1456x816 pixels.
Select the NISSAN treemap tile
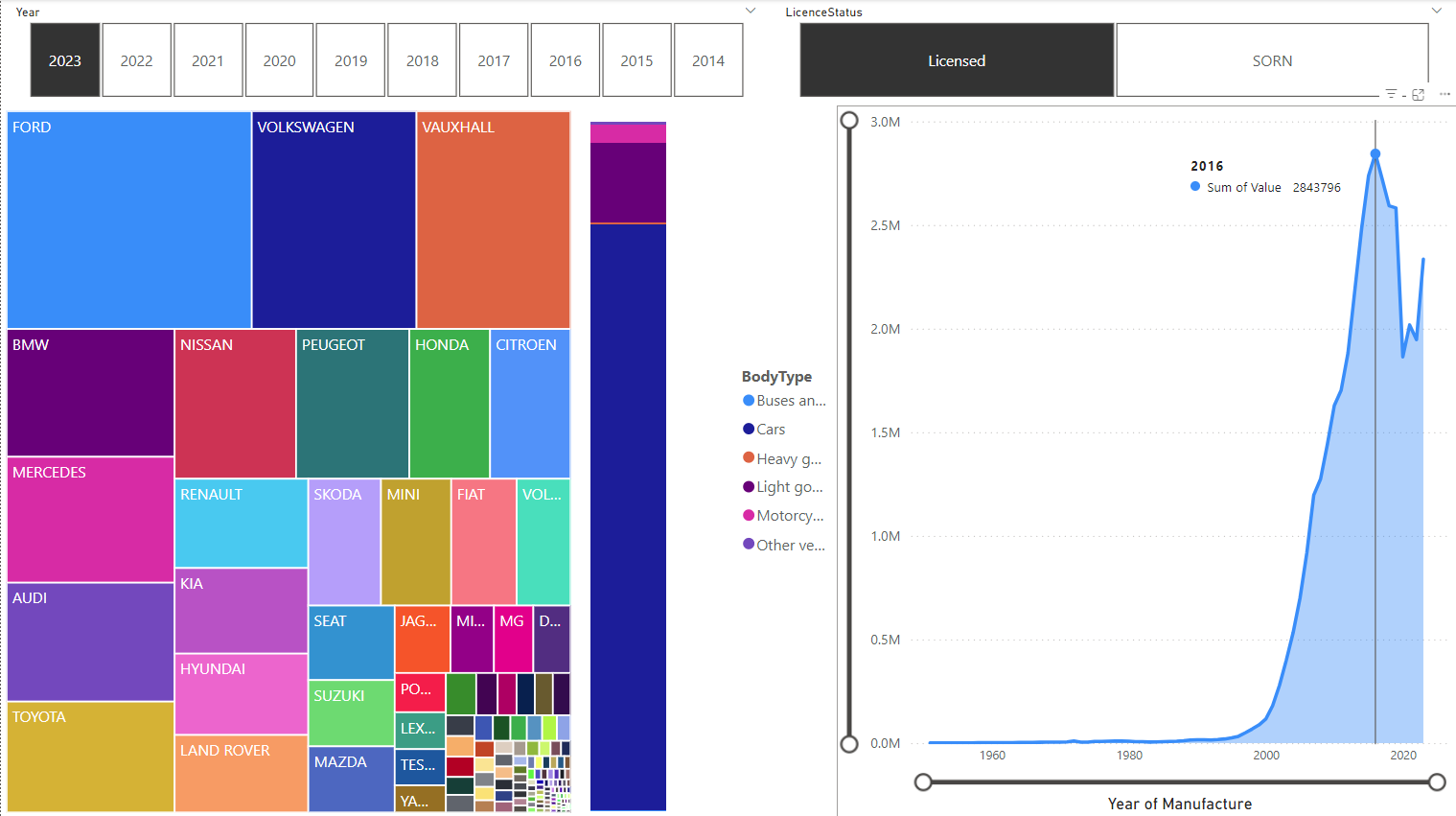pyautogui.click(x=235, y=404)
